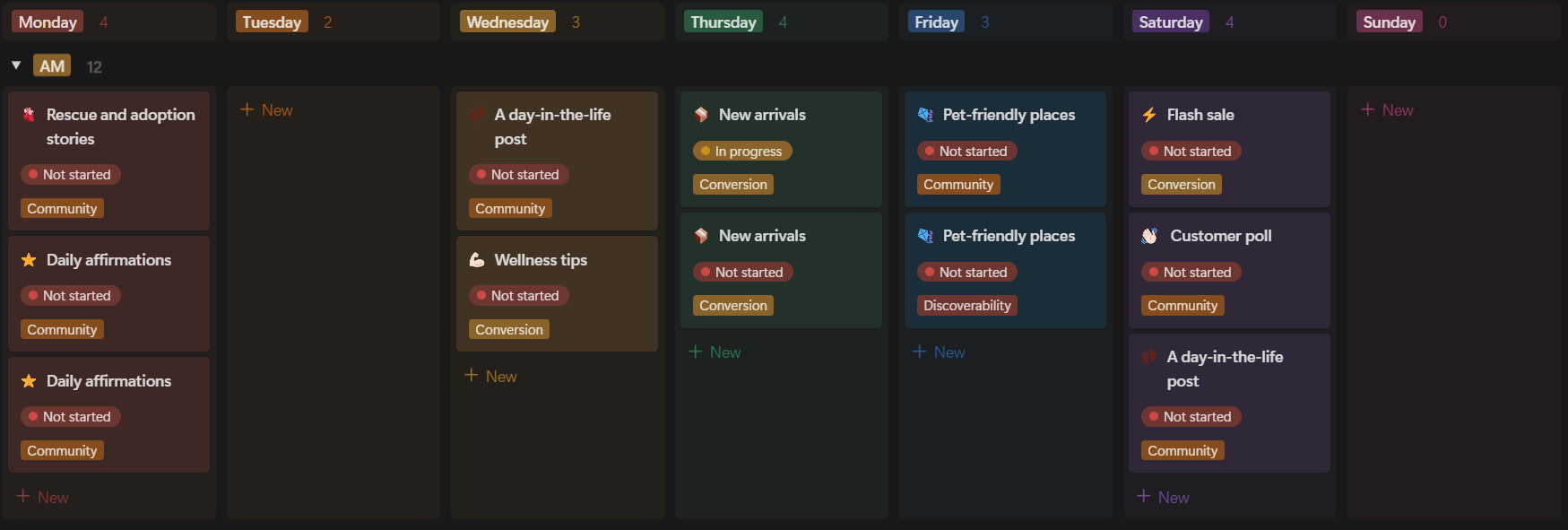Screen dimensions: 1568x530
Task: Click the rose icon on Rescue and adoption stories
Action: pyautogui.click(x=29, y=115)
